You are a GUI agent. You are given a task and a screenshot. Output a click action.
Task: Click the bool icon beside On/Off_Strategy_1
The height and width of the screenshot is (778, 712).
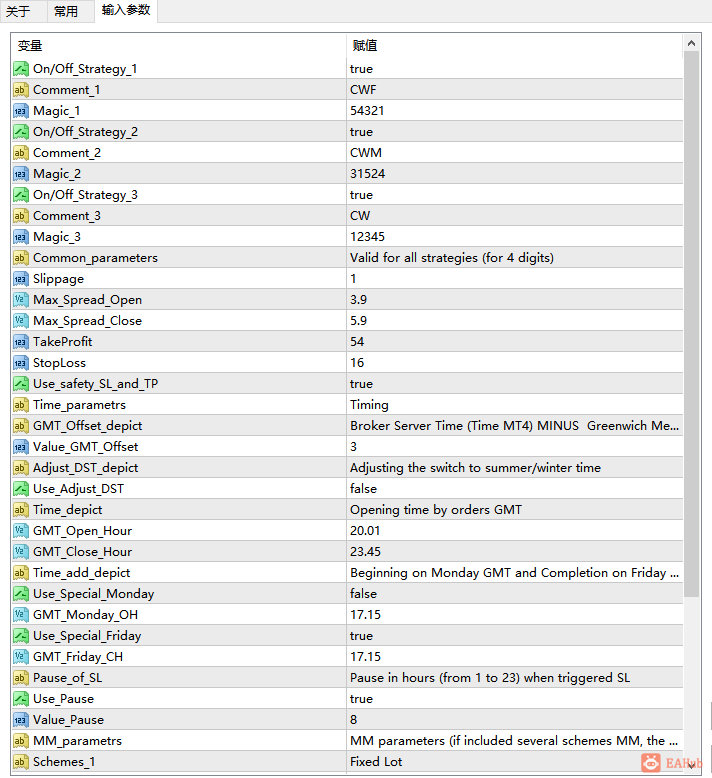21,68
